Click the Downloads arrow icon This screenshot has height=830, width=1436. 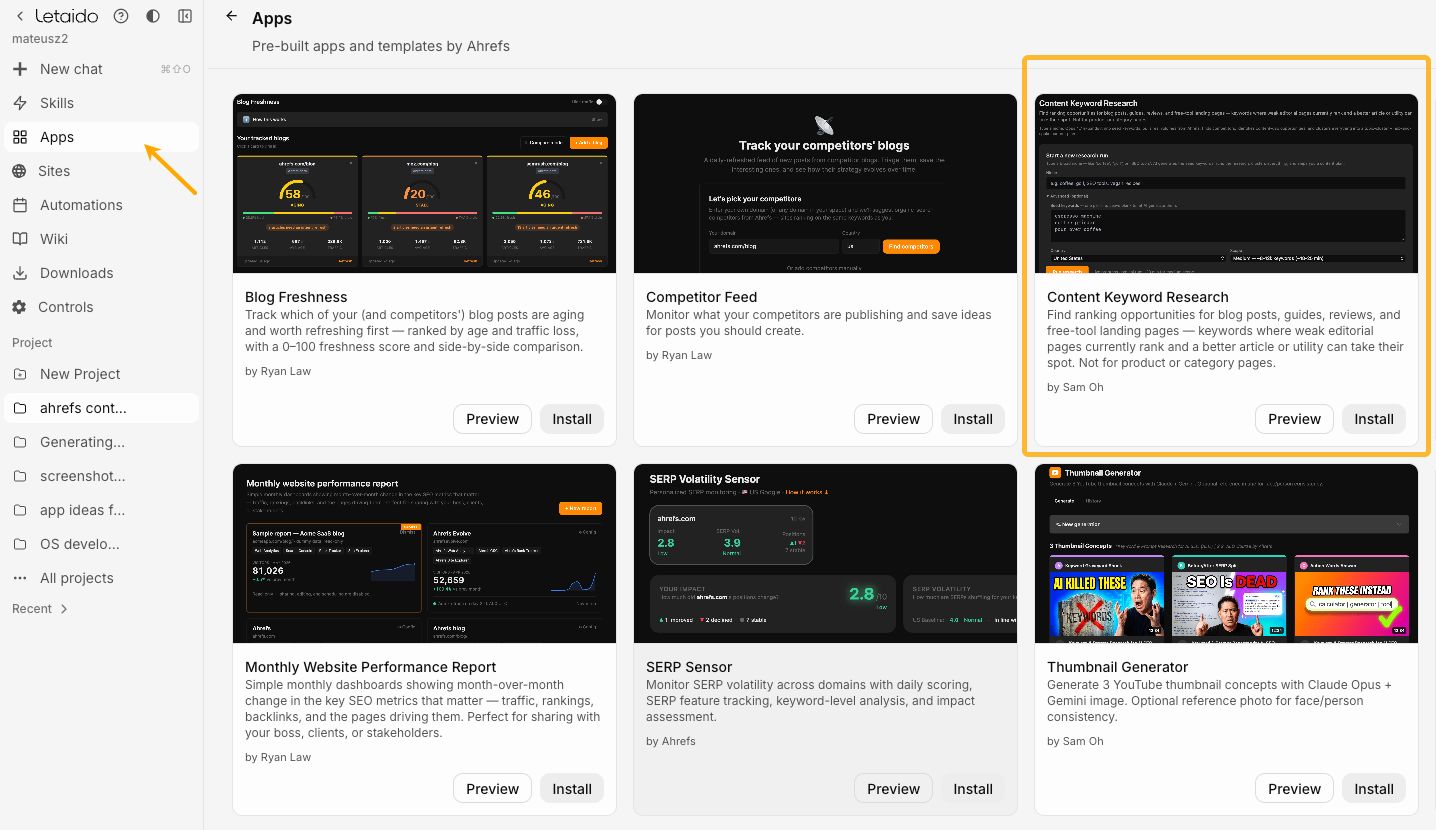coord(20,273)
